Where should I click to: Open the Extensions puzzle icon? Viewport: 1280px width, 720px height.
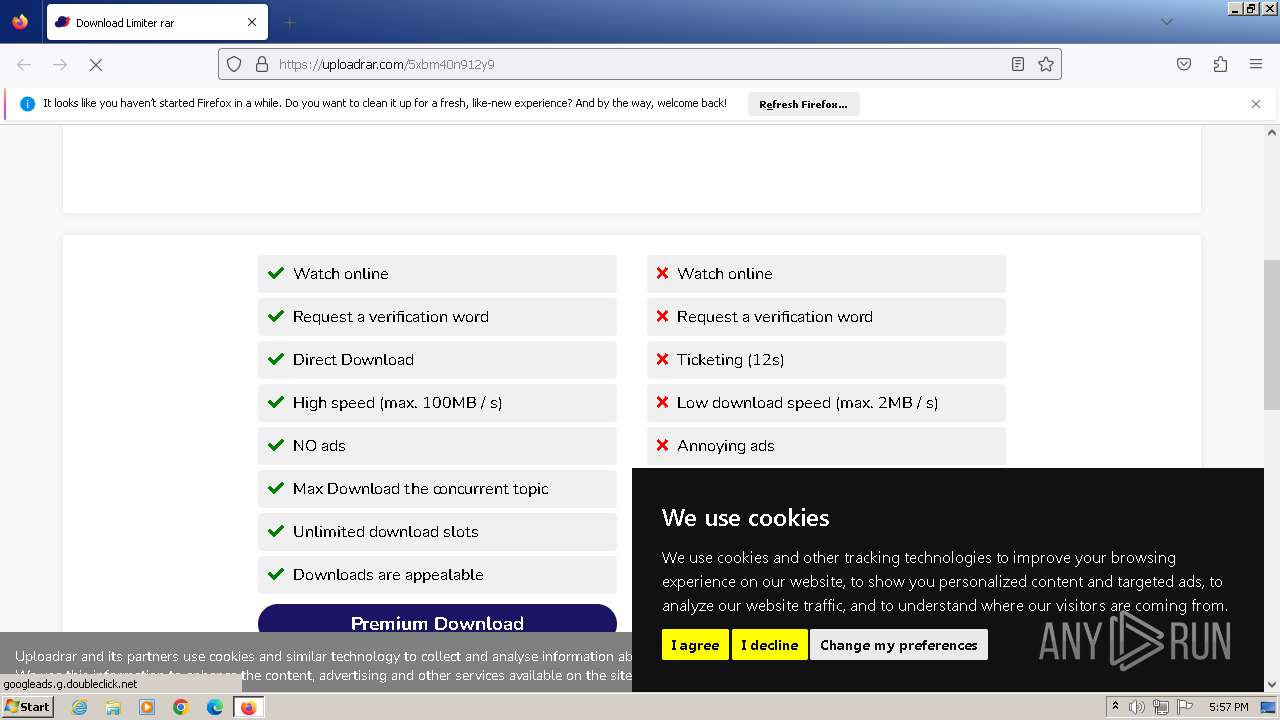(1220, 64)
